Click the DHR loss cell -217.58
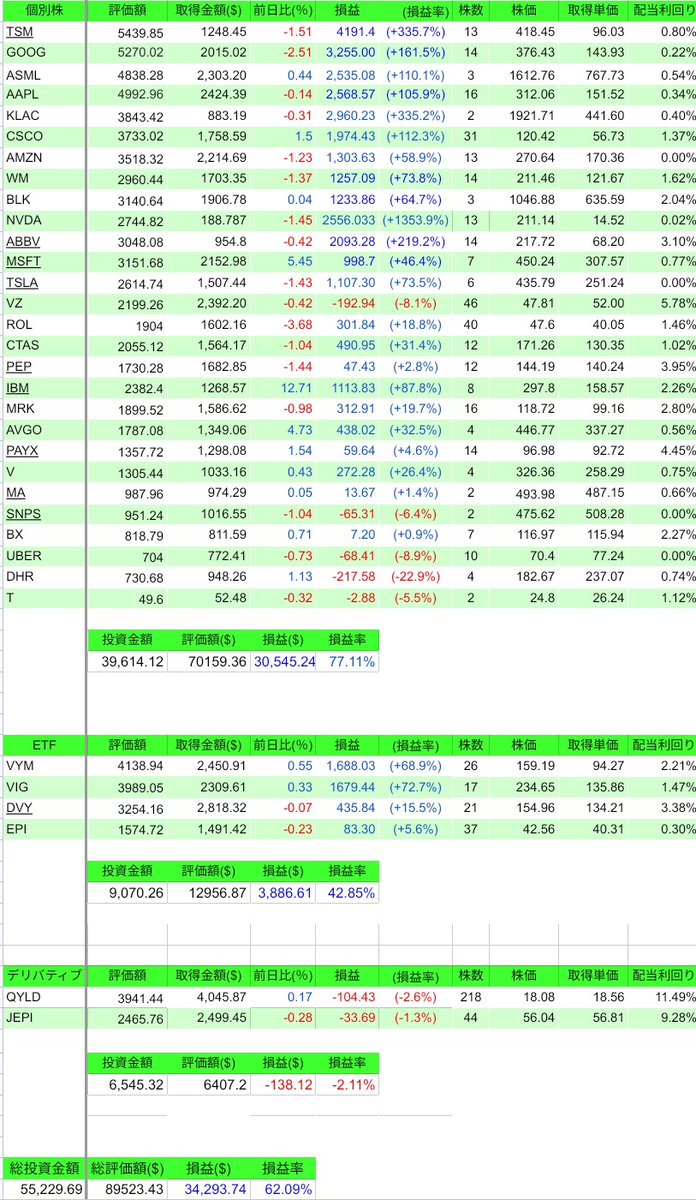Viewport: 696px width, 1200px height. click(347, 576)
